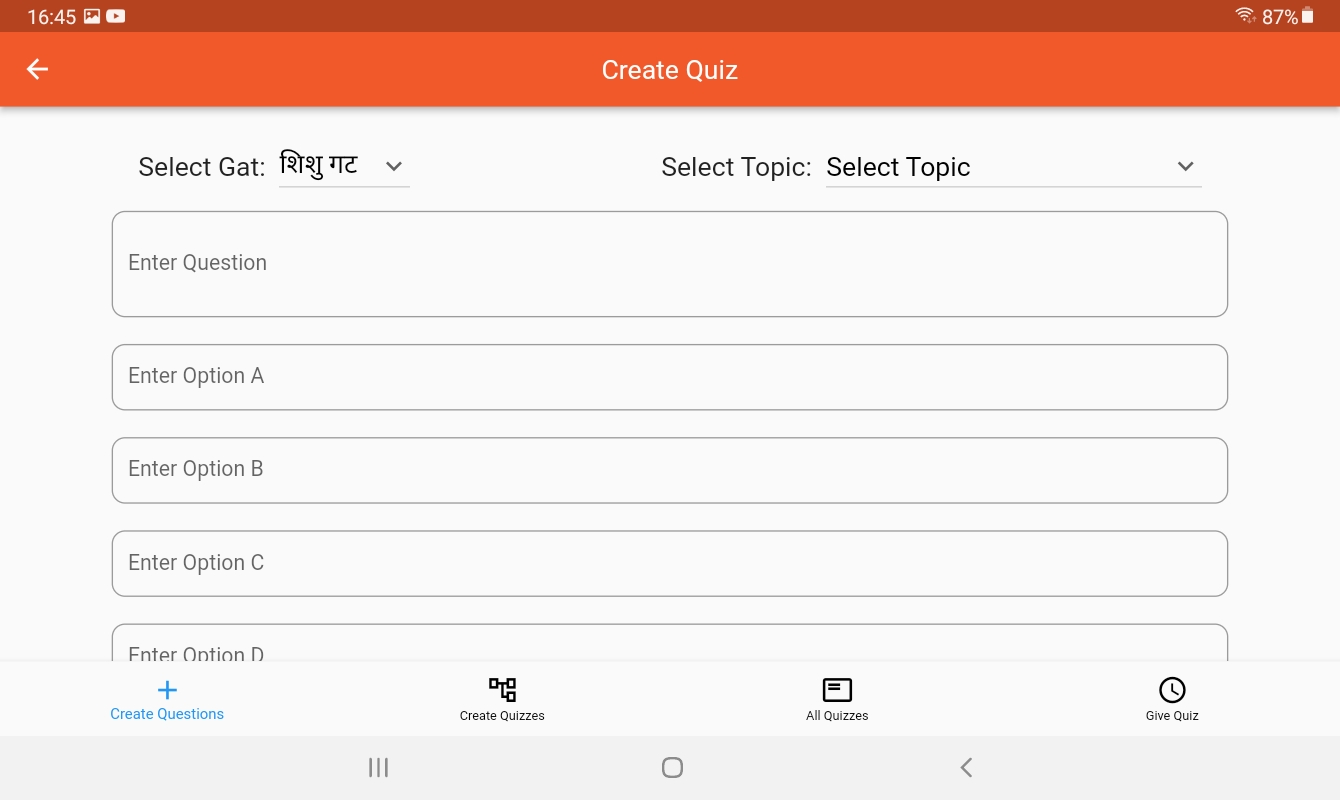Tap the back arrow in header
This screenshot has height=800, width=1340.
pos(37,69)
